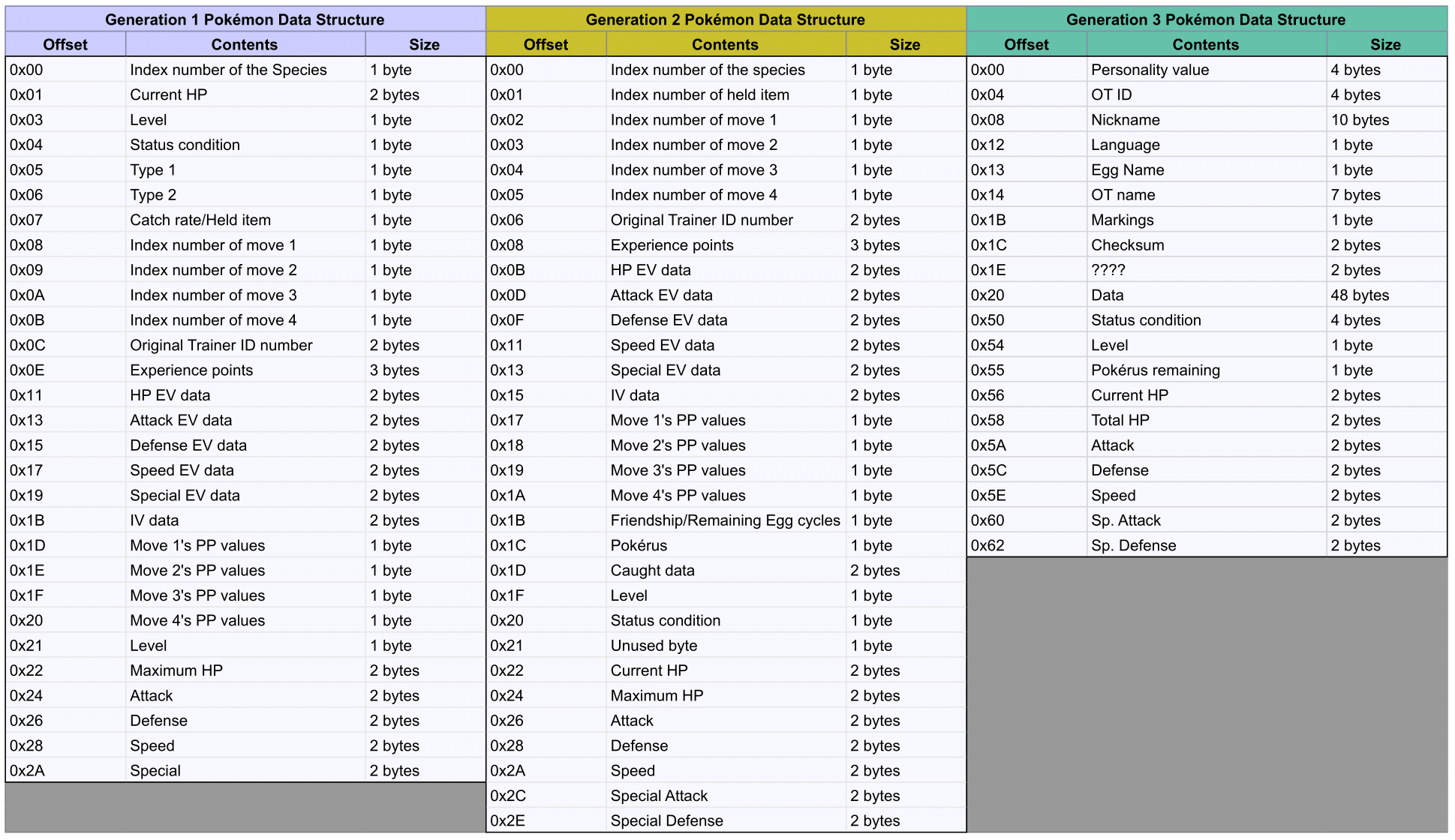Click the '48 bytes' size cell
This screenshot has width=1455, height=840.
tap(1386, 295)
